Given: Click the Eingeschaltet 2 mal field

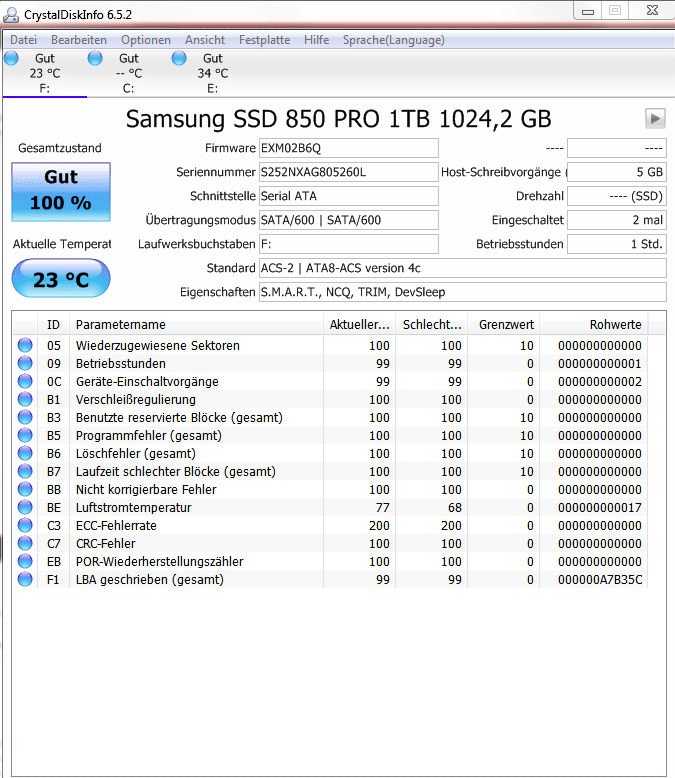Looking at the screenshot, I should point(617,220).
